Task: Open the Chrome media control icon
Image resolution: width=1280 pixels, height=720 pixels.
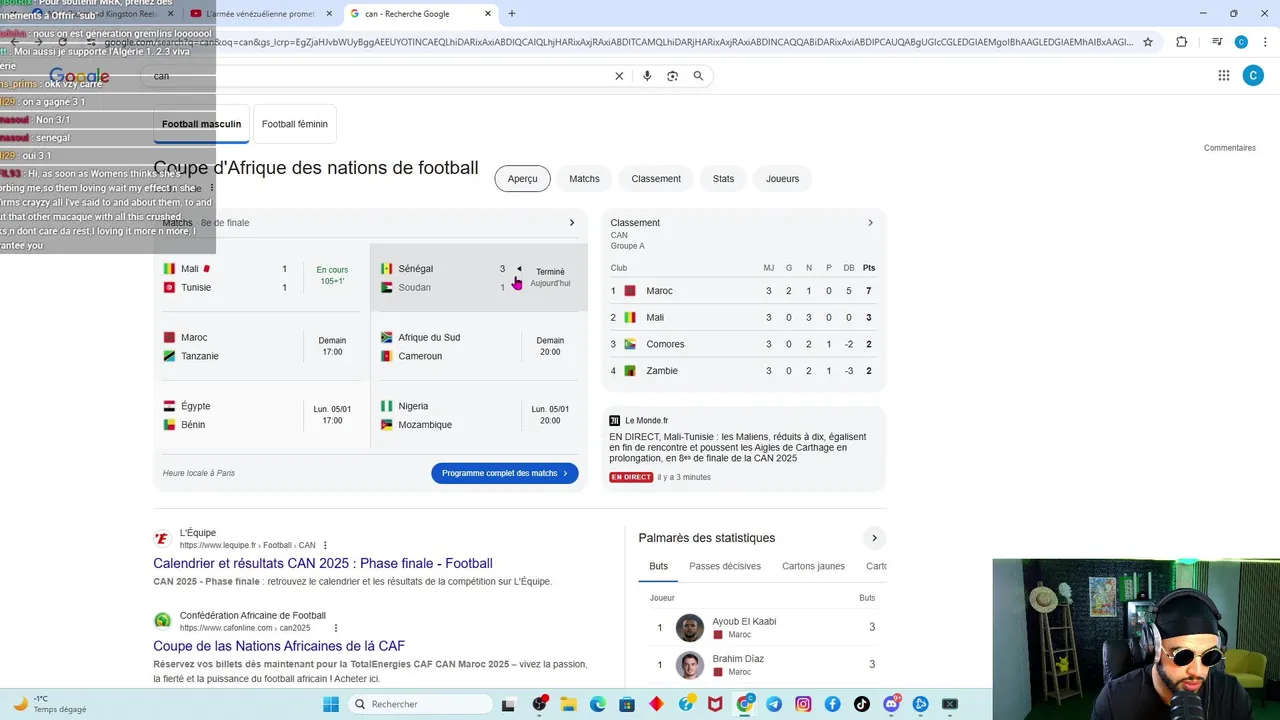Action: point(1217,42)
